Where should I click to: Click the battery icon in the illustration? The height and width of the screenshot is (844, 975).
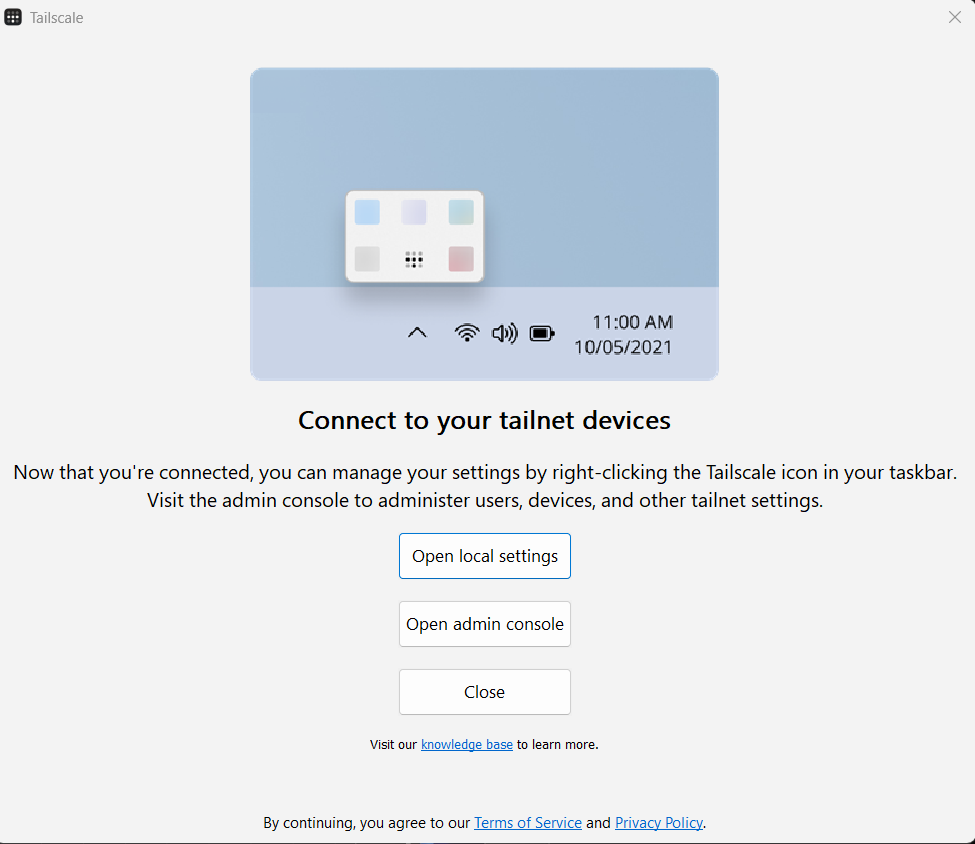tap(542, 333)
